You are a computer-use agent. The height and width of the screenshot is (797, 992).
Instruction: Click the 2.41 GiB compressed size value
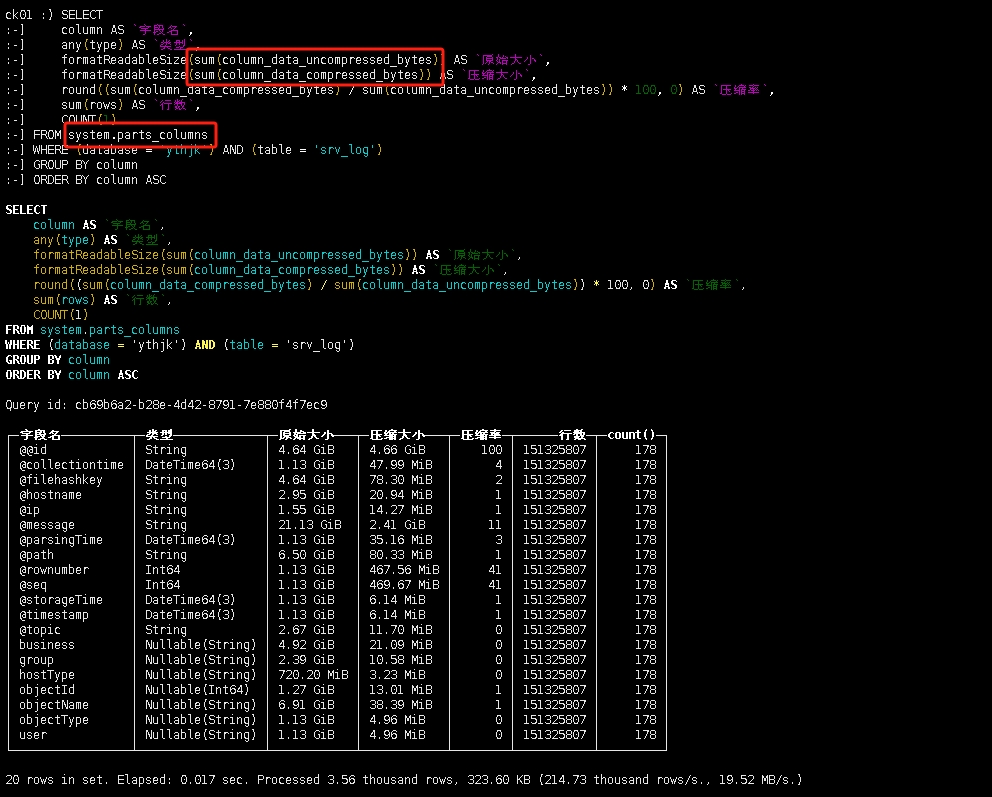pos(397,525)
